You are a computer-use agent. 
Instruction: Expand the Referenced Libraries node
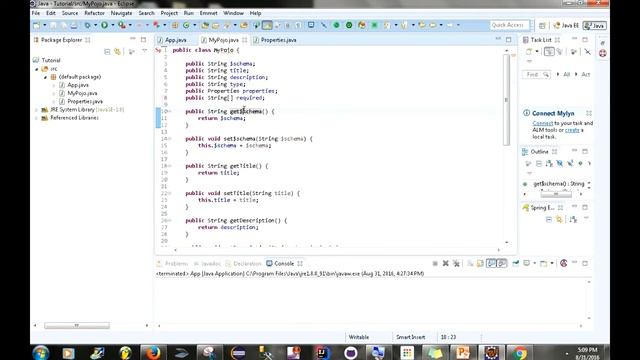click(36, 118)
